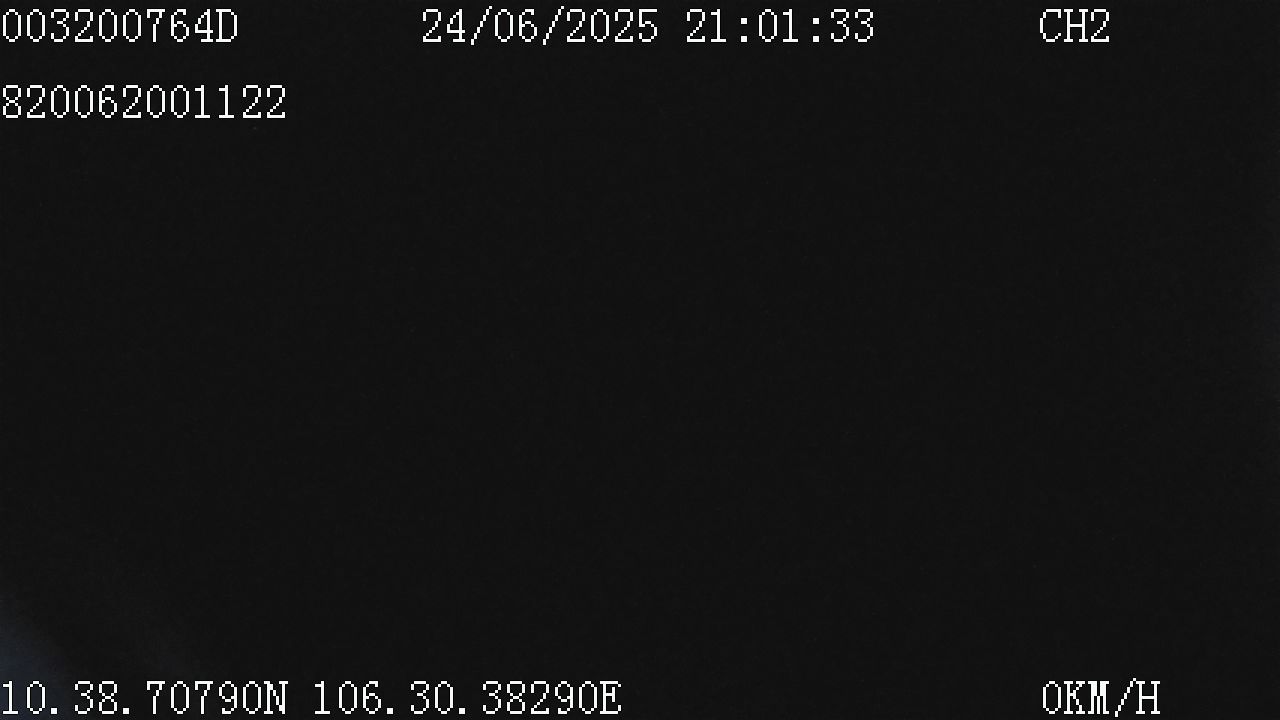Screen dimensions: 1280x720
Task: Click the device ID 003200764D overlay
Action: coord(120,26)
